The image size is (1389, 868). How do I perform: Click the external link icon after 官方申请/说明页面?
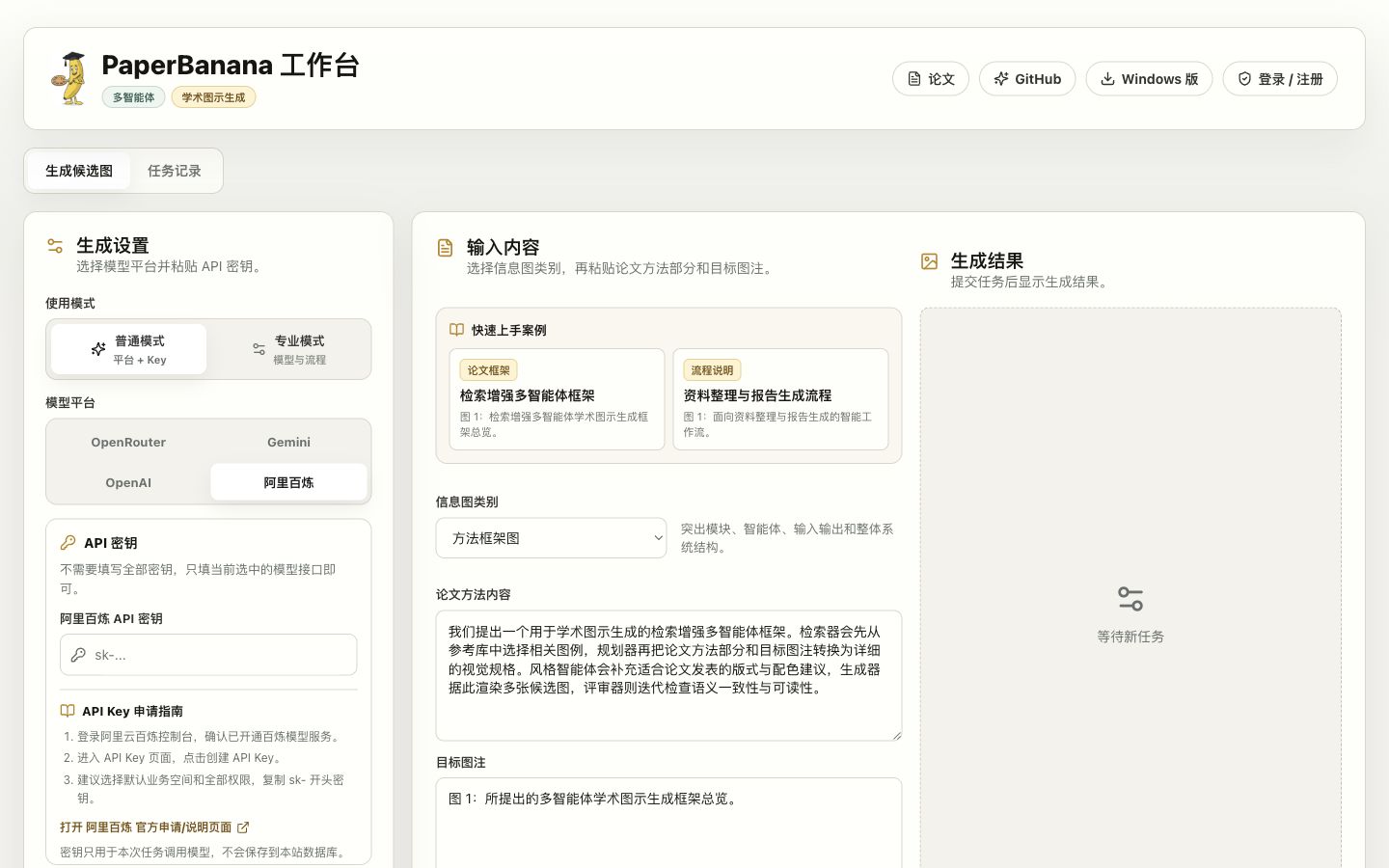tap(243, 827)
